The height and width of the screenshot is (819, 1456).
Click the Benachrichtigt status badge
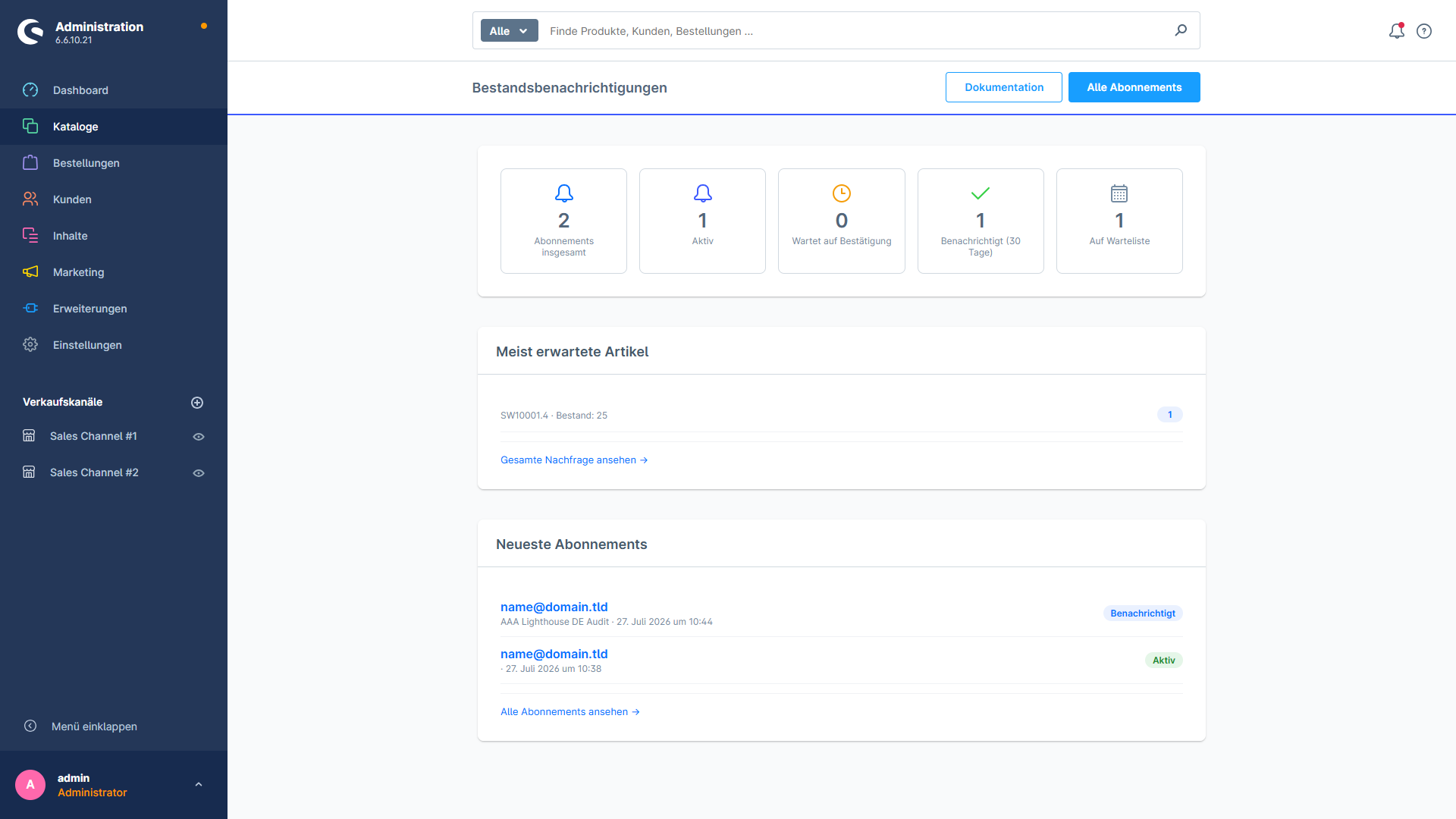1143,613
